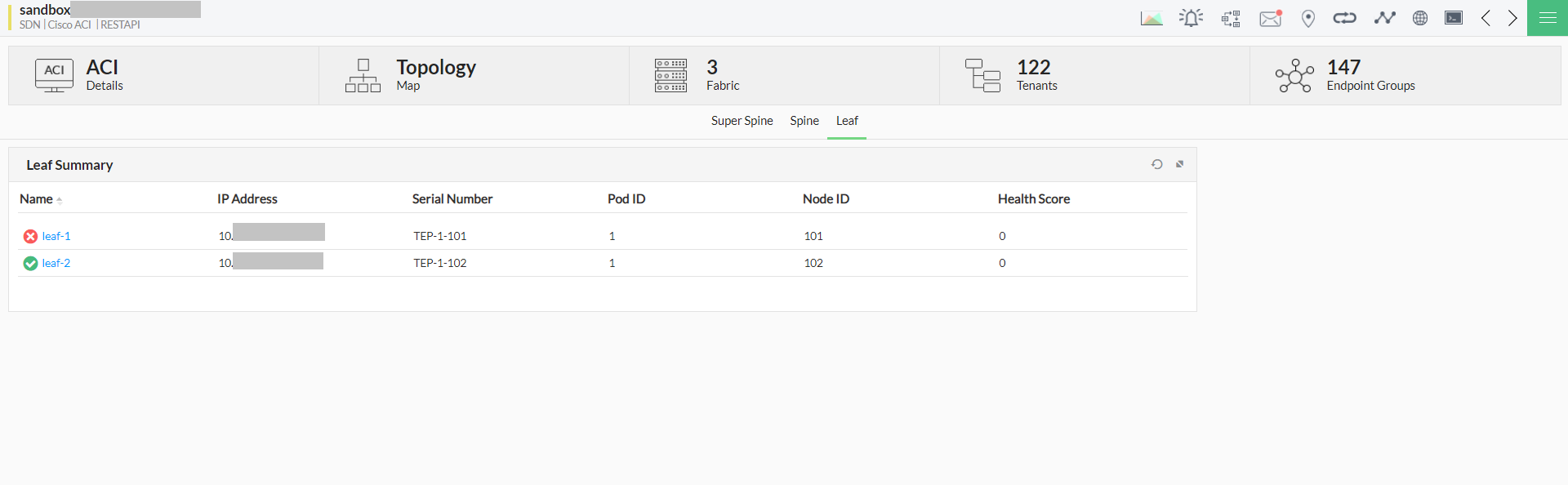Click the Node ID column header
This screenshot has width=1568, height=485.
[826, 199]
